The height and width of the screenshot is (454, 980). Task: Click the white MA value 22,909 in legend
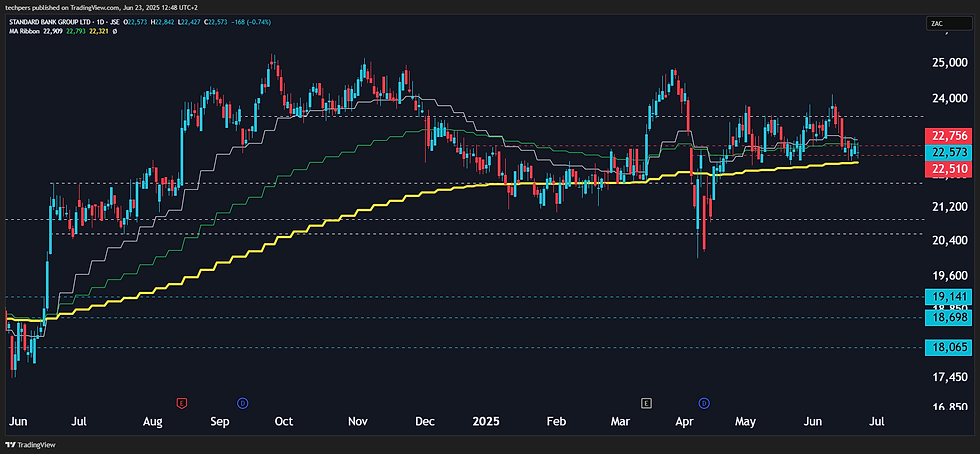coord(52,31)
